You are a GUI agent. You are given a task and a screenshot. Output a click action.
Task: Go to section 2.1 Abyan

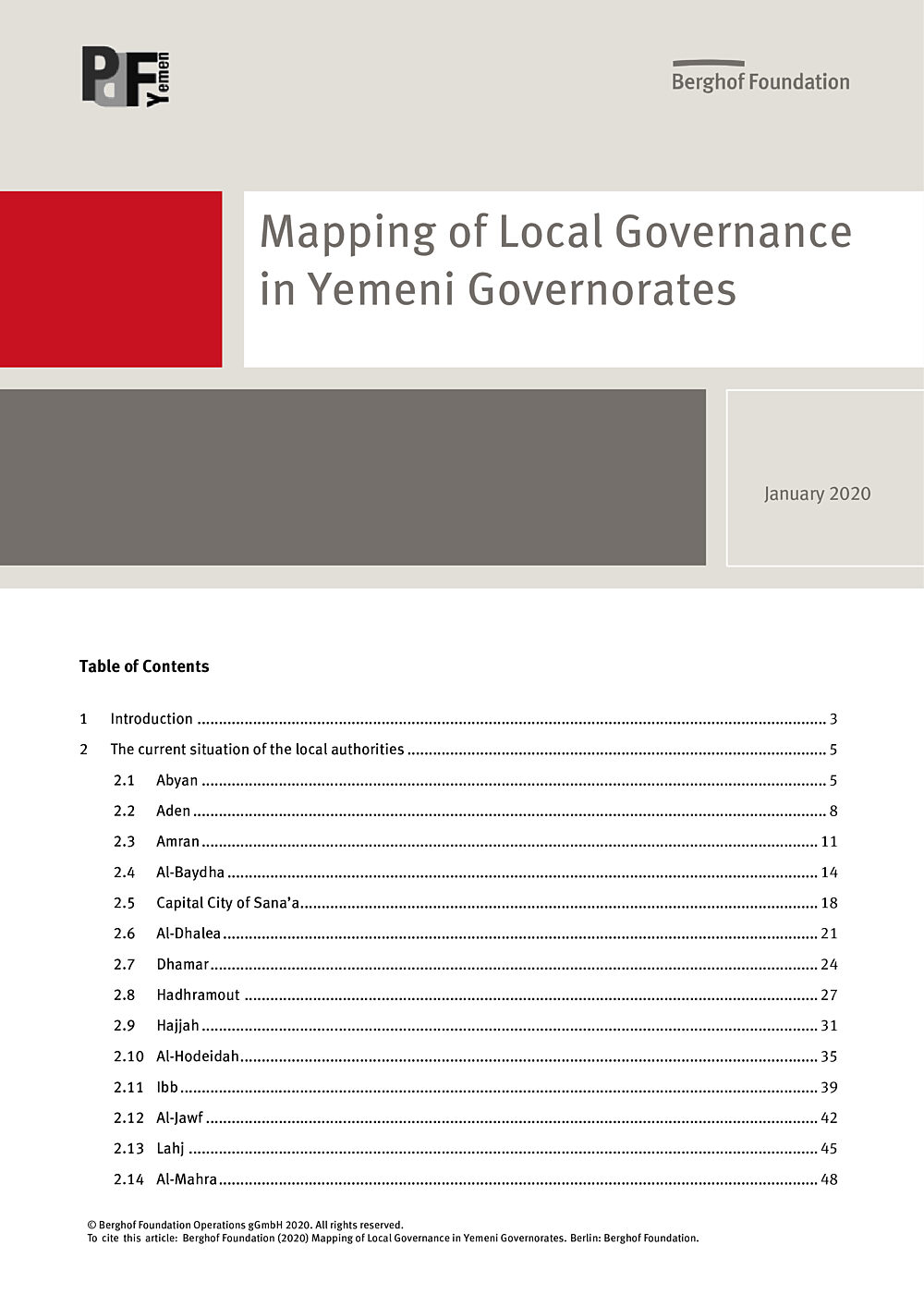(475, 780)
